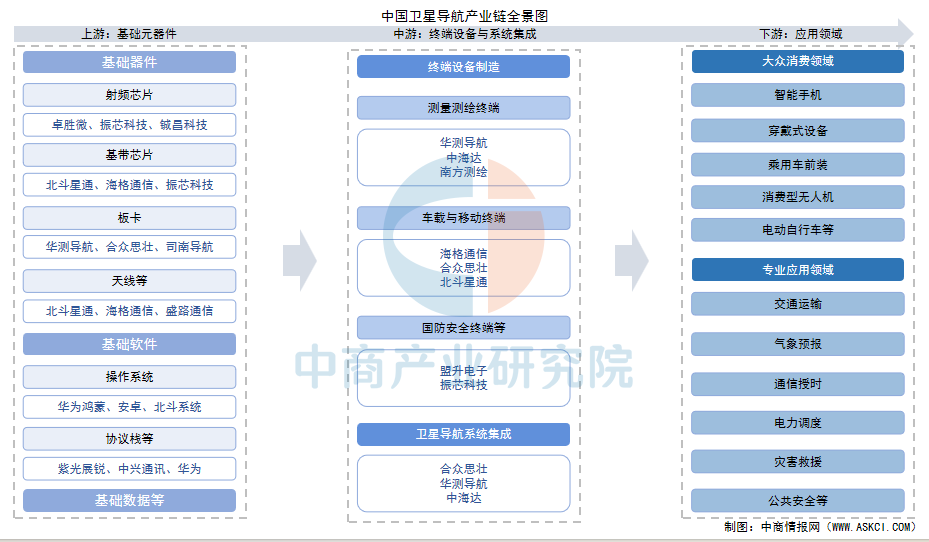Viewport: 929px width, 542px height.
Task: Click the 终端设备制造 header box
Action: click(x=463, y=67)
